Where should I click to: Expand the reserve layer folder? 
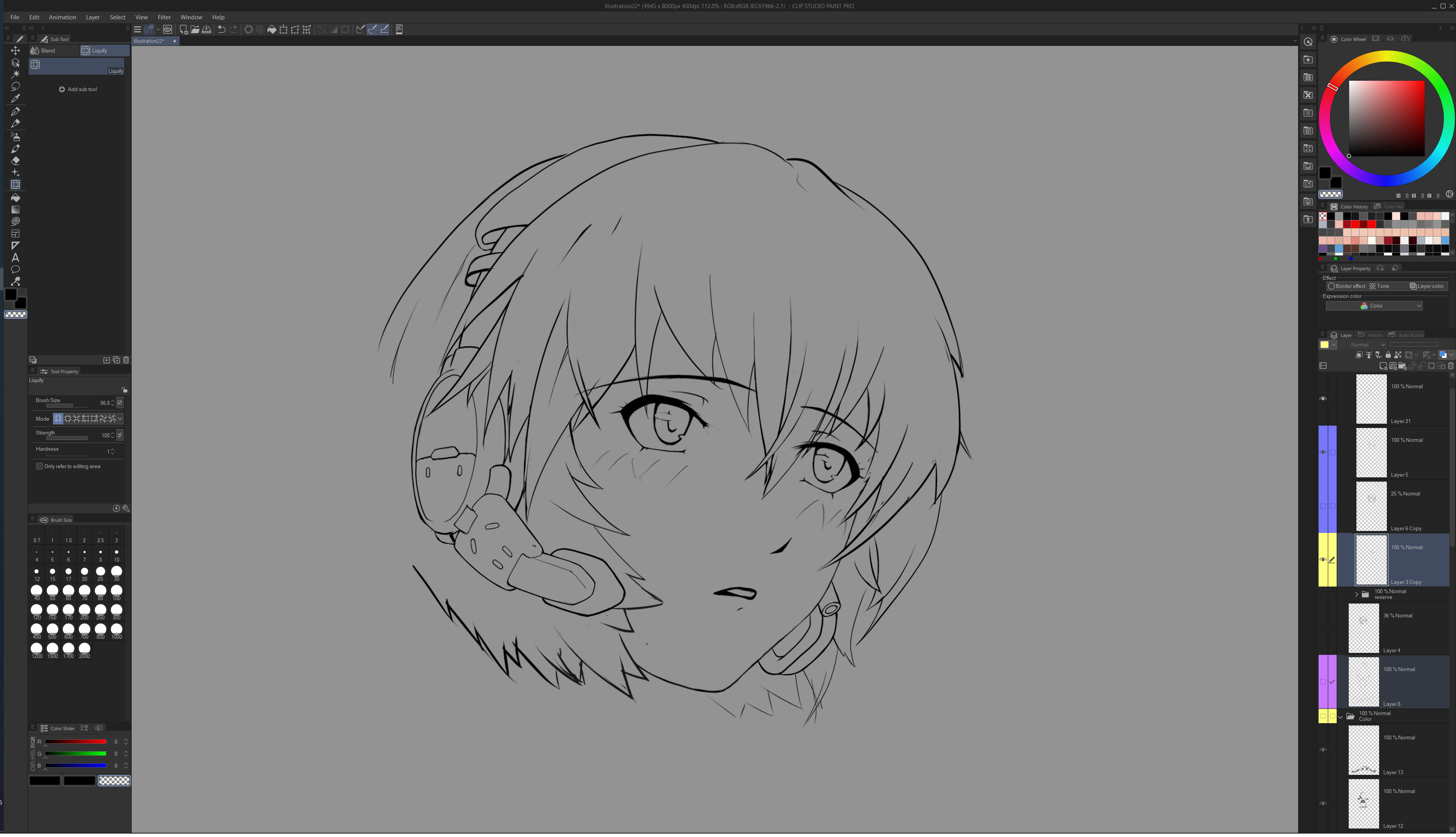[x=1356, y=594]
